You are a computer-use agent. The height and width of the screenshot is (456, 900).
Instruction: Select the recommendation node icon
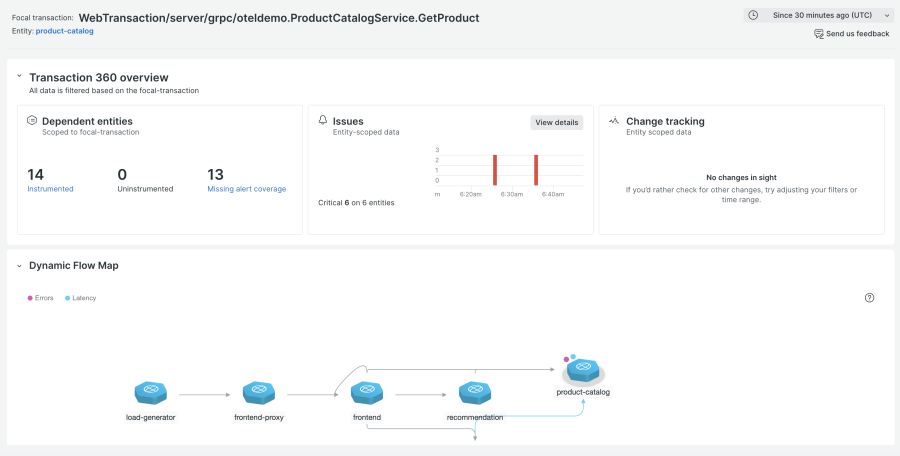click(475, 393)
